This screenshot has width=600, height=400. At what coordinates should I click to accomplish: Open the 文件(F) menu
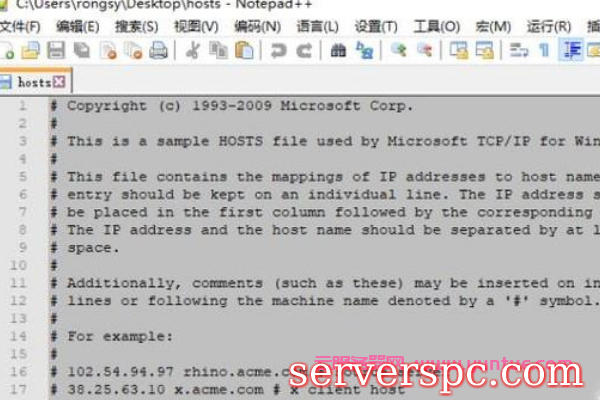[x=20, y=27]
